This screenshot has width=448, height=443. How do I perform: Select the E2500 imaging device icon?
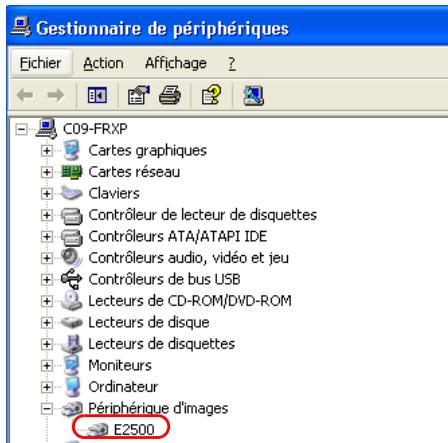[x=97, y=429]
